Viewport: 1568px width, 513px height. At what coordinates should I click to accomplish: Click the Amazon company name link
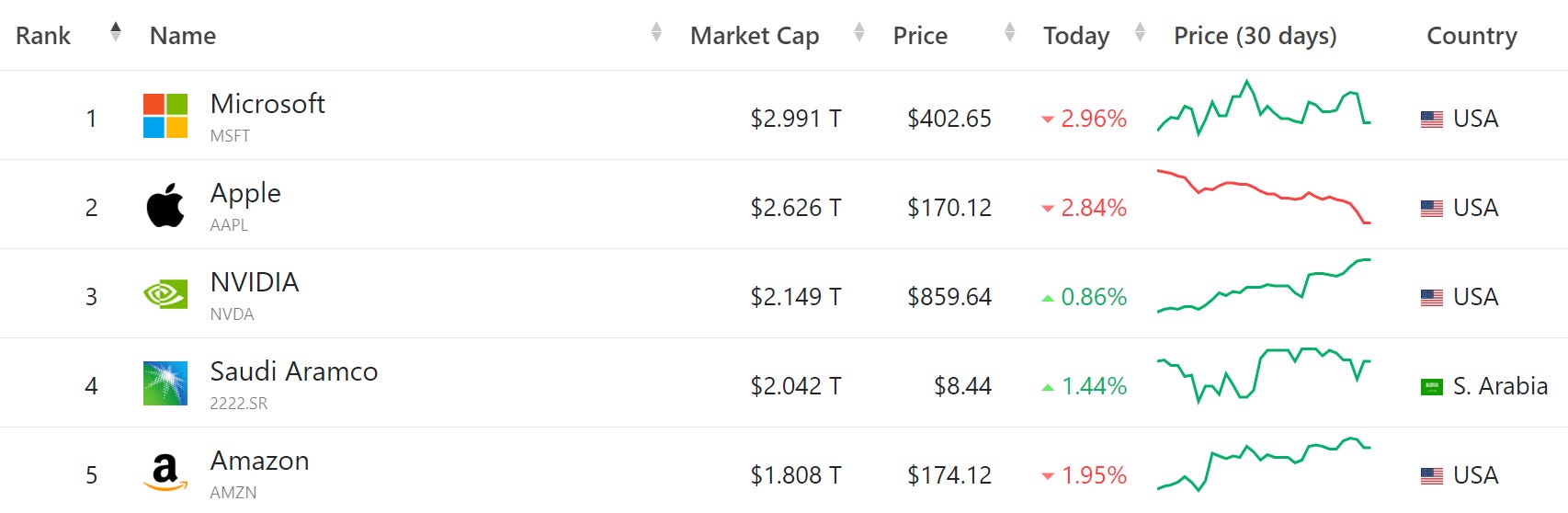pyautogui.click(x=259, y=461)
